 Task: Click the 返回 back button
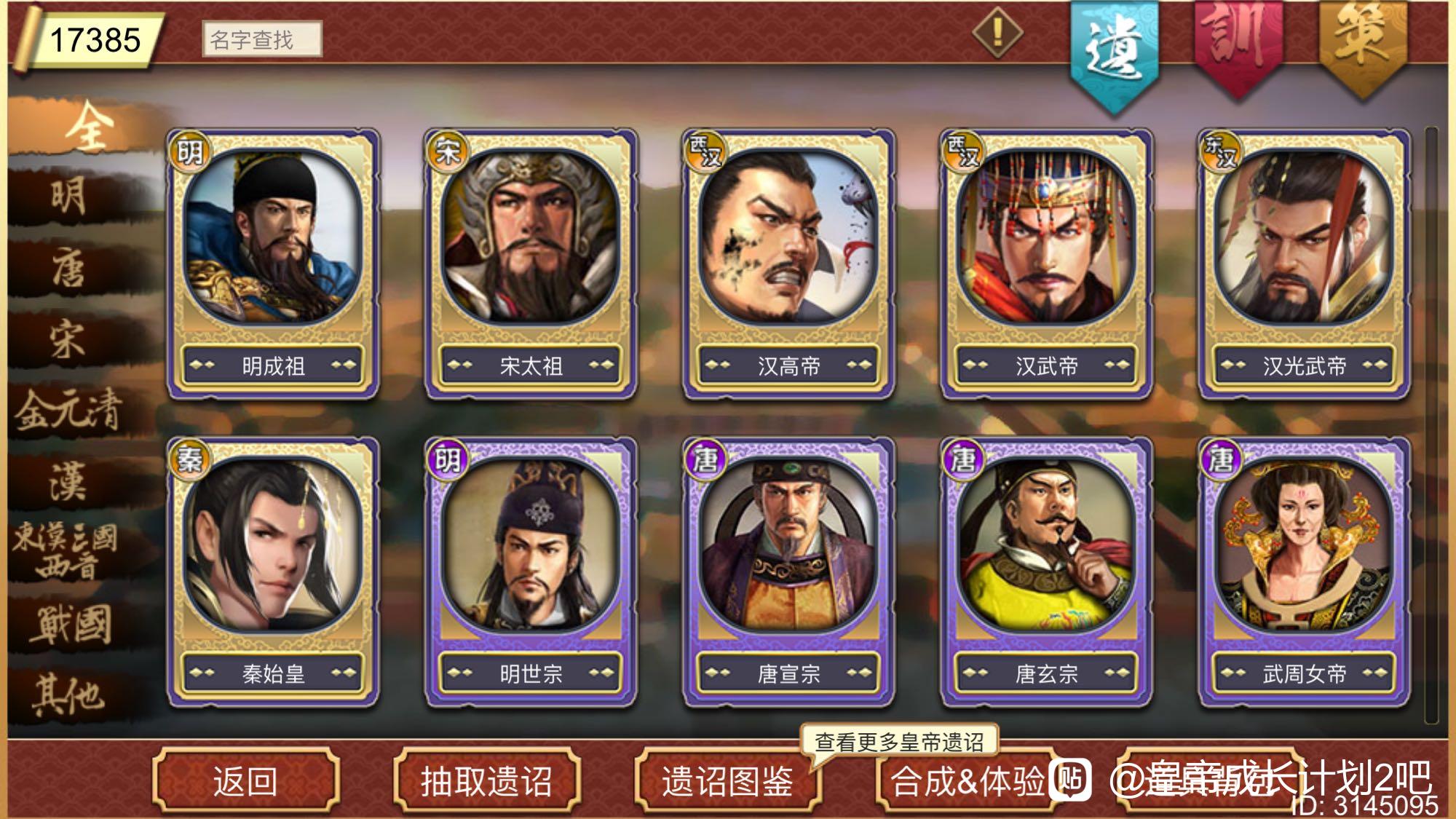(245, 781)
